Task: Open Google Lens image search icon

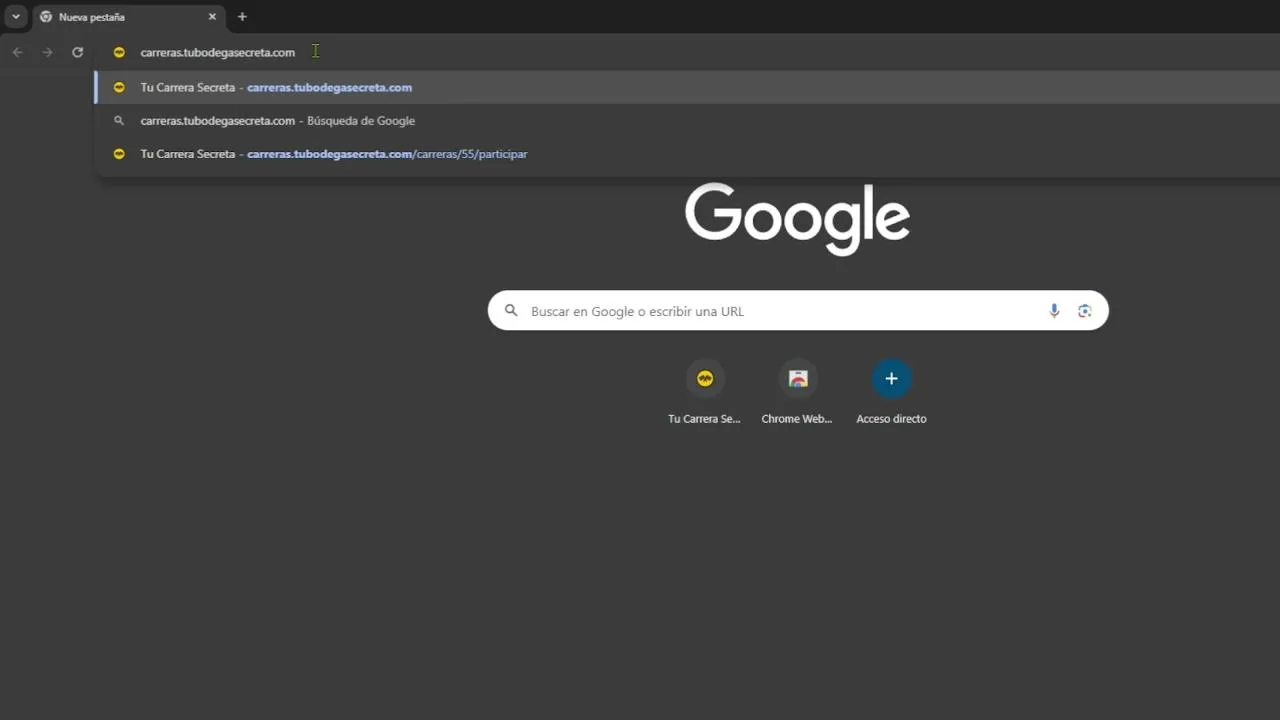Action: (x=1085, y=311)
